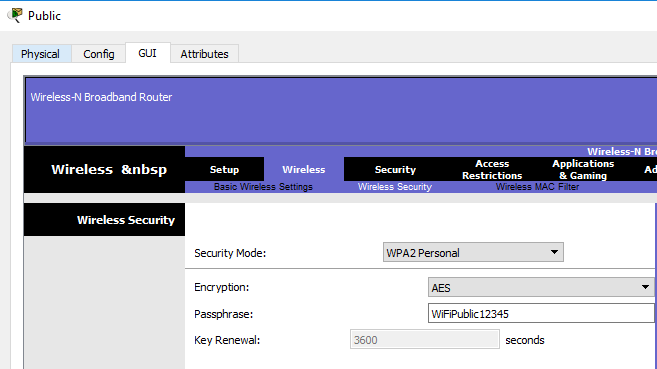Open the Security Mode dropdown

click(x=473, y=253)
